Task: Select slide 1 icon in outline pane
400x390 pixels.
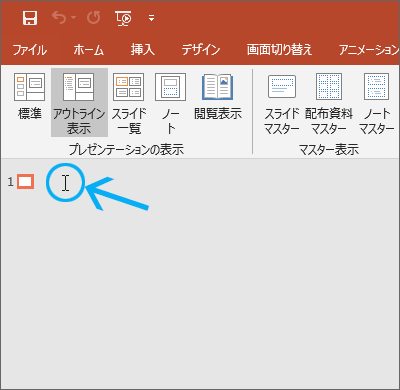Action: 26,182
